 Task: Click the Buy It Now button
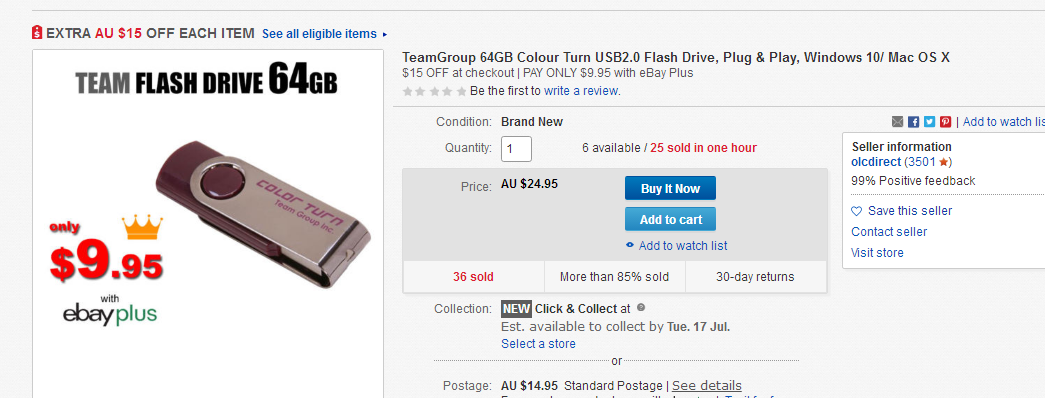click(670, 188)
